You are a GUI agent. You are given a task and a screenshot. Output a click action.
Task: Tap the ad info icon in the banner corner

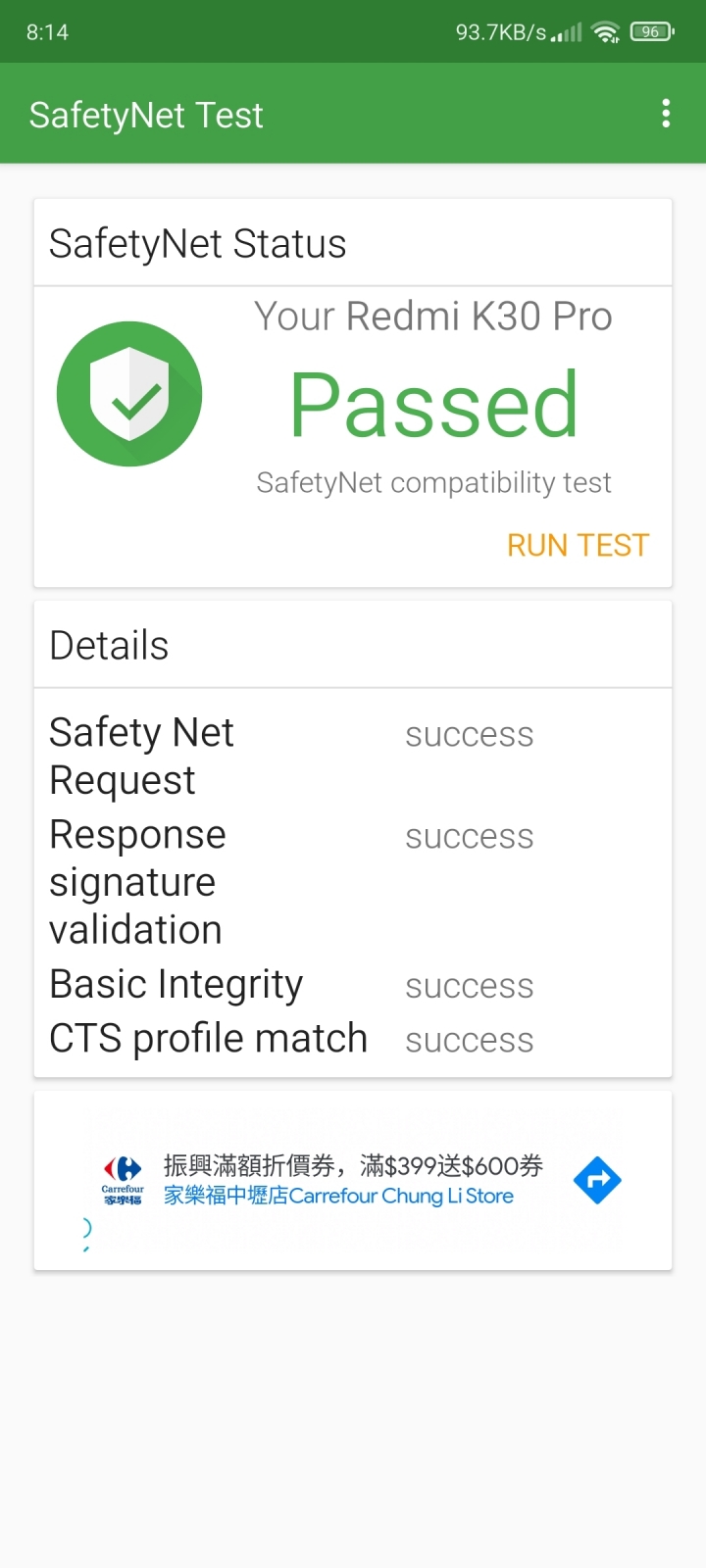[x=87, y=1231]
